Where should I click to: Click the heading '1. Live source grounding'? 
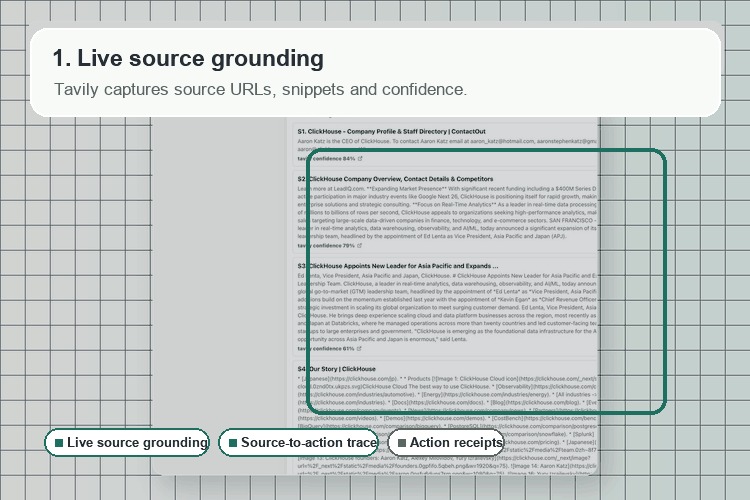188,58
